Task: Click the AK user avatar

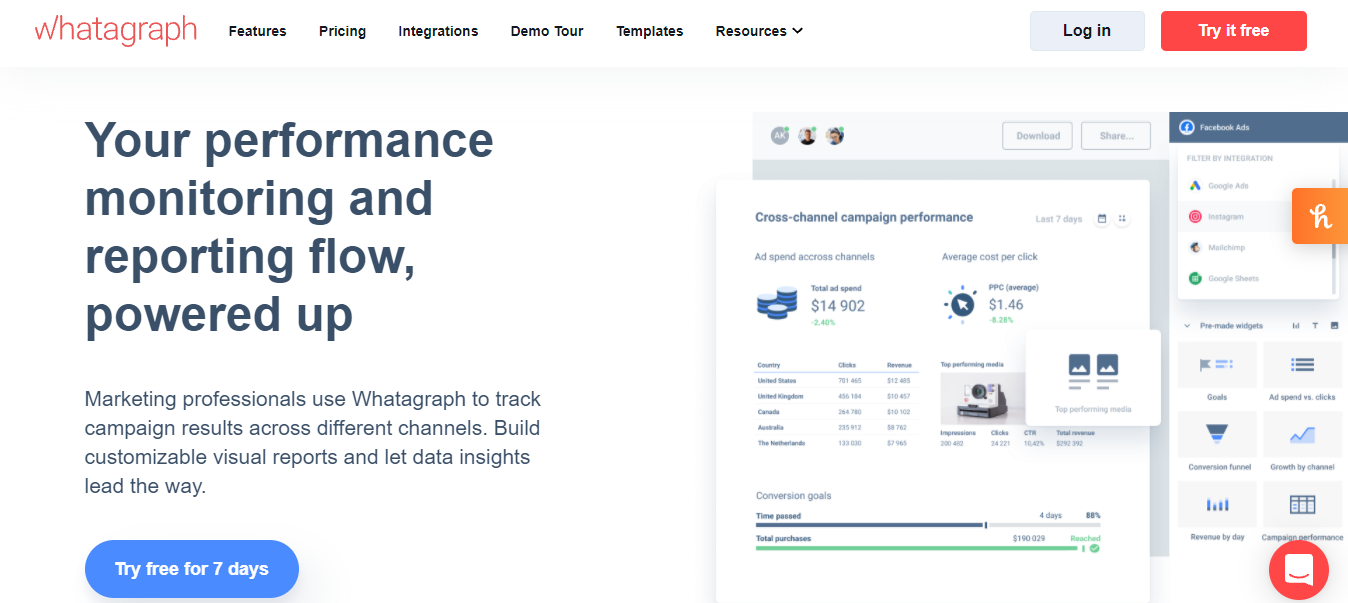Action: (780, 136)
